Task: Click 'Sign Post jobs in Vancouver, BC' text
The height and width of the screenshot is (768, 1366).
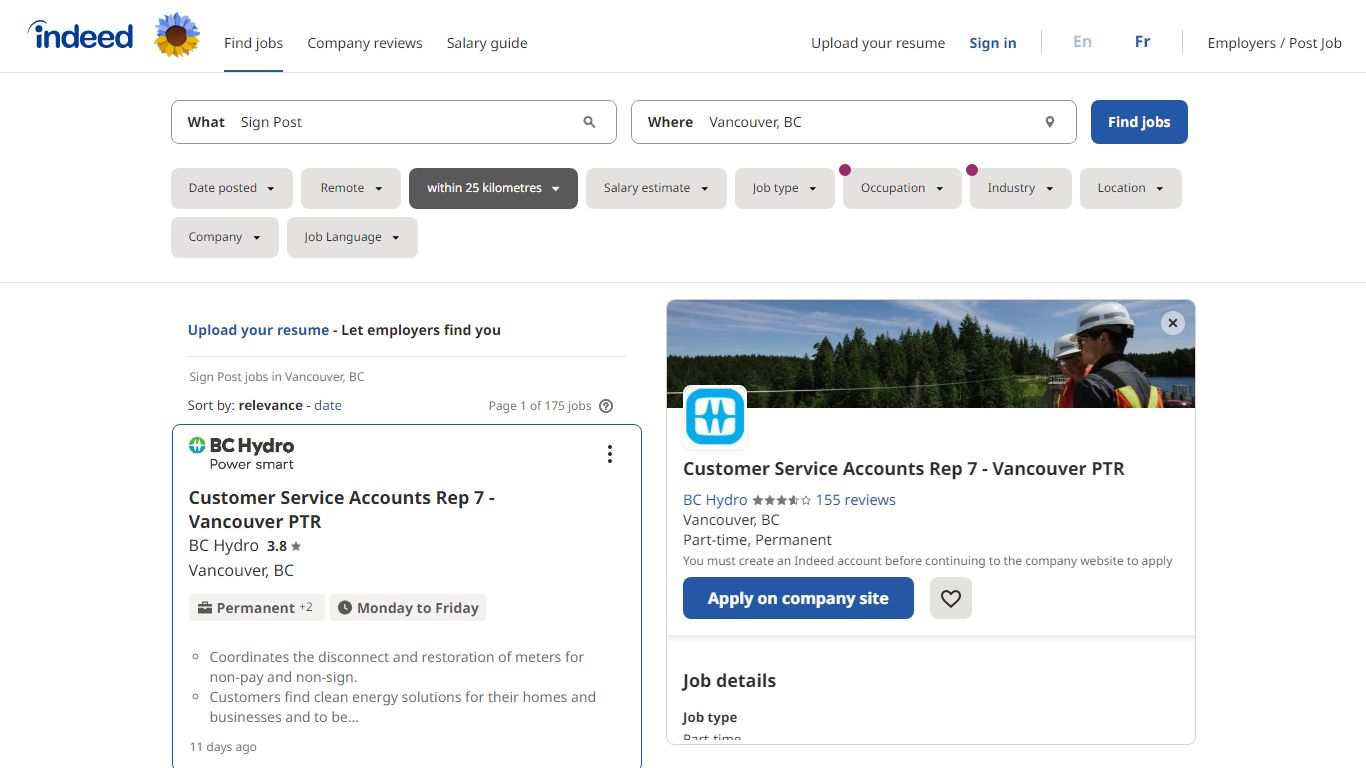Action: click(x=277, y=377)
